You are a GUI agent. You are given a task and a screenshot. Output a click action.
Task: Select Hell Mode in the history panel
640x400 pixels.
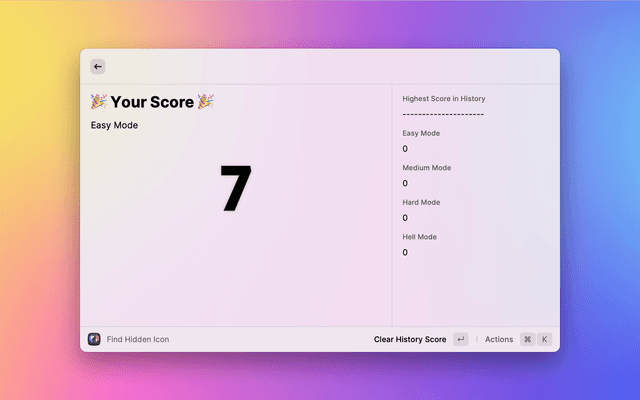tap(419, 237)
